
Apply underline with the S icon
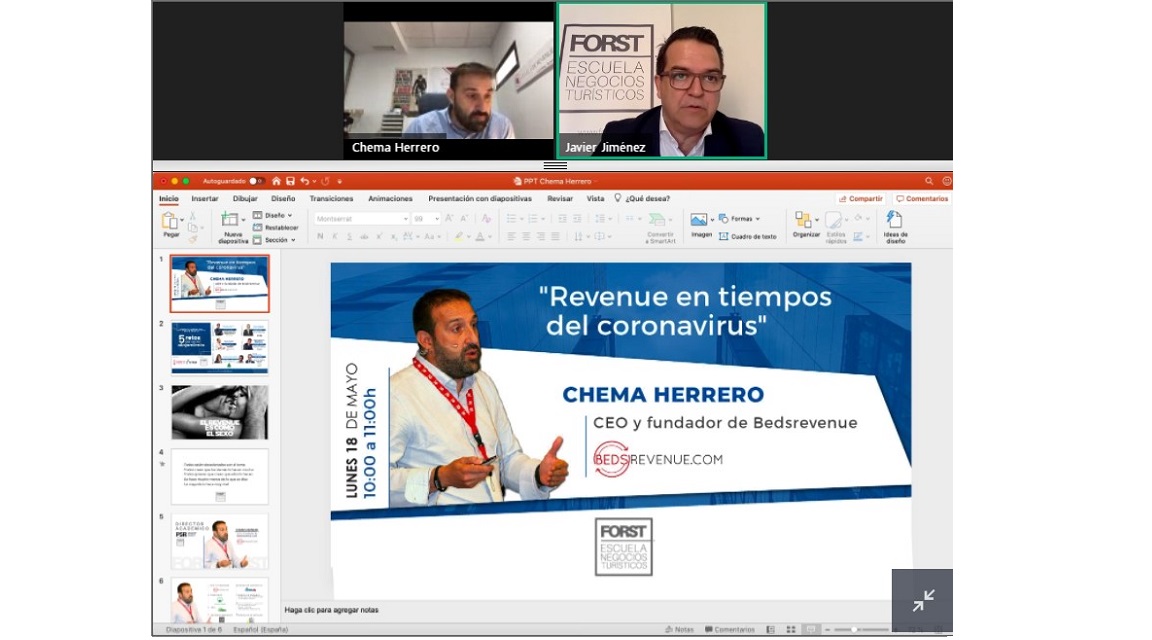(350, 237)
